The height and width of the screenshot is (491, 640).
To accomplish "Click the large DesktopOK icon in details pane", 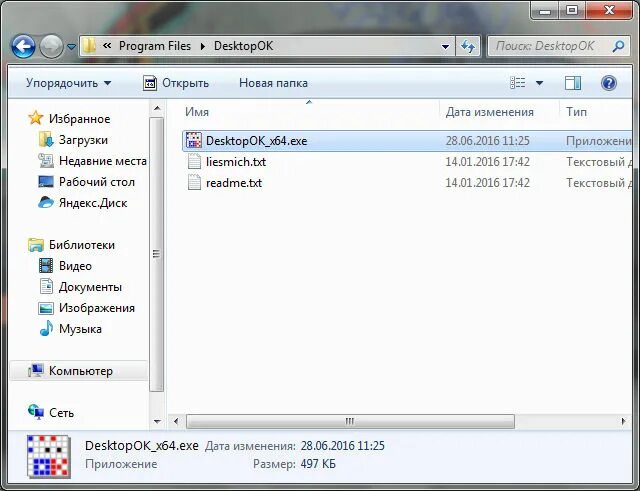I will click(x=49, y=456).
